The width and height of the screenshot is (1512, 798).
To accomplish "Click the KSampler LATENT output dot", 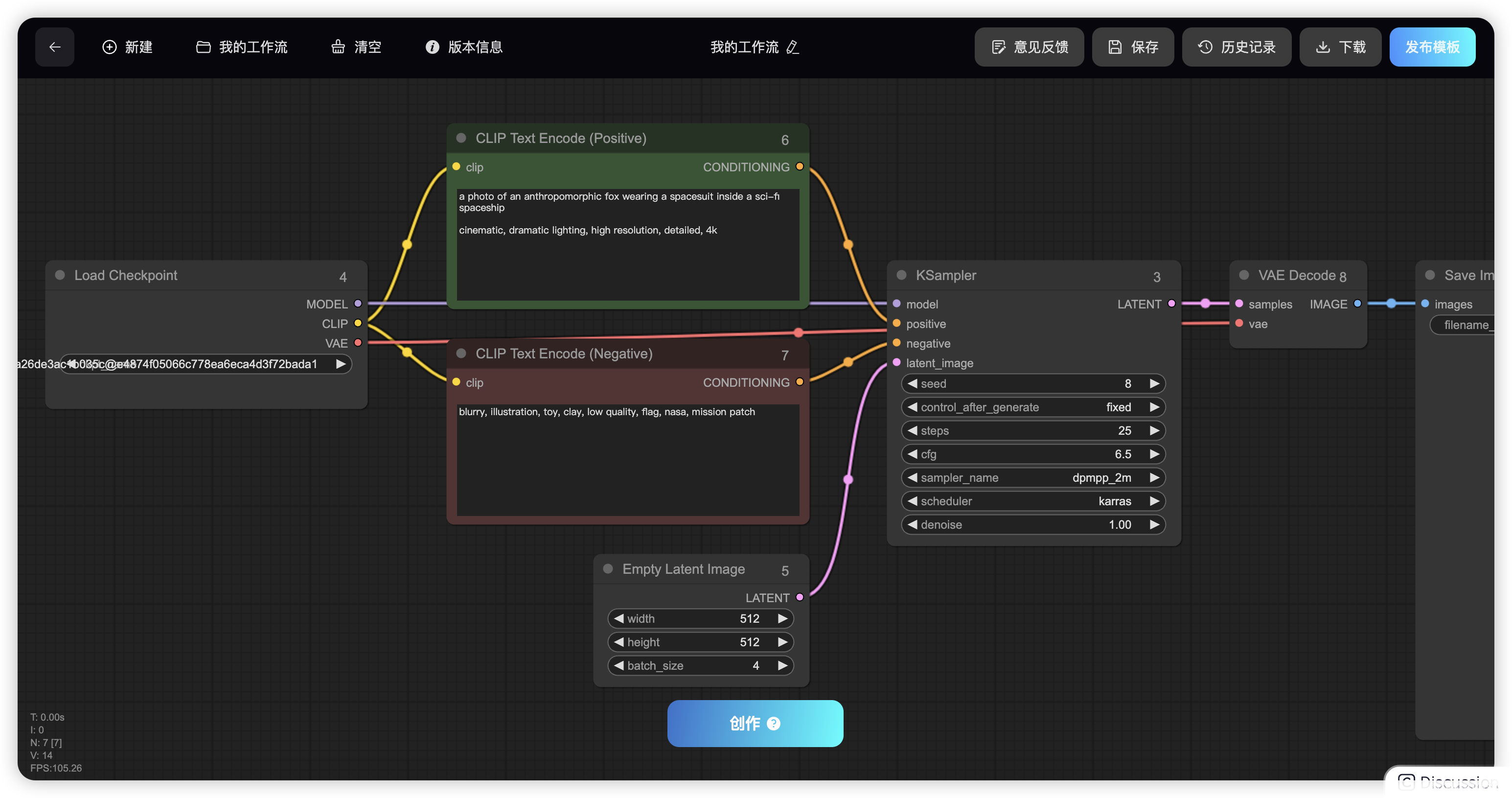I will (x=1171, y=304).
